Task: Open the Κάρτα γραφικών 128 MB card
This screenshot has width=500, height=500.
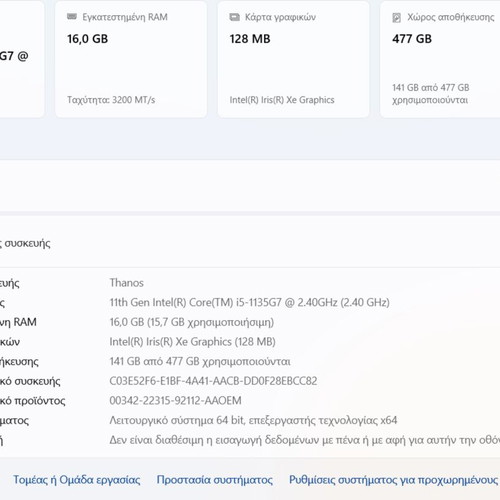Action: coord(293,59)
